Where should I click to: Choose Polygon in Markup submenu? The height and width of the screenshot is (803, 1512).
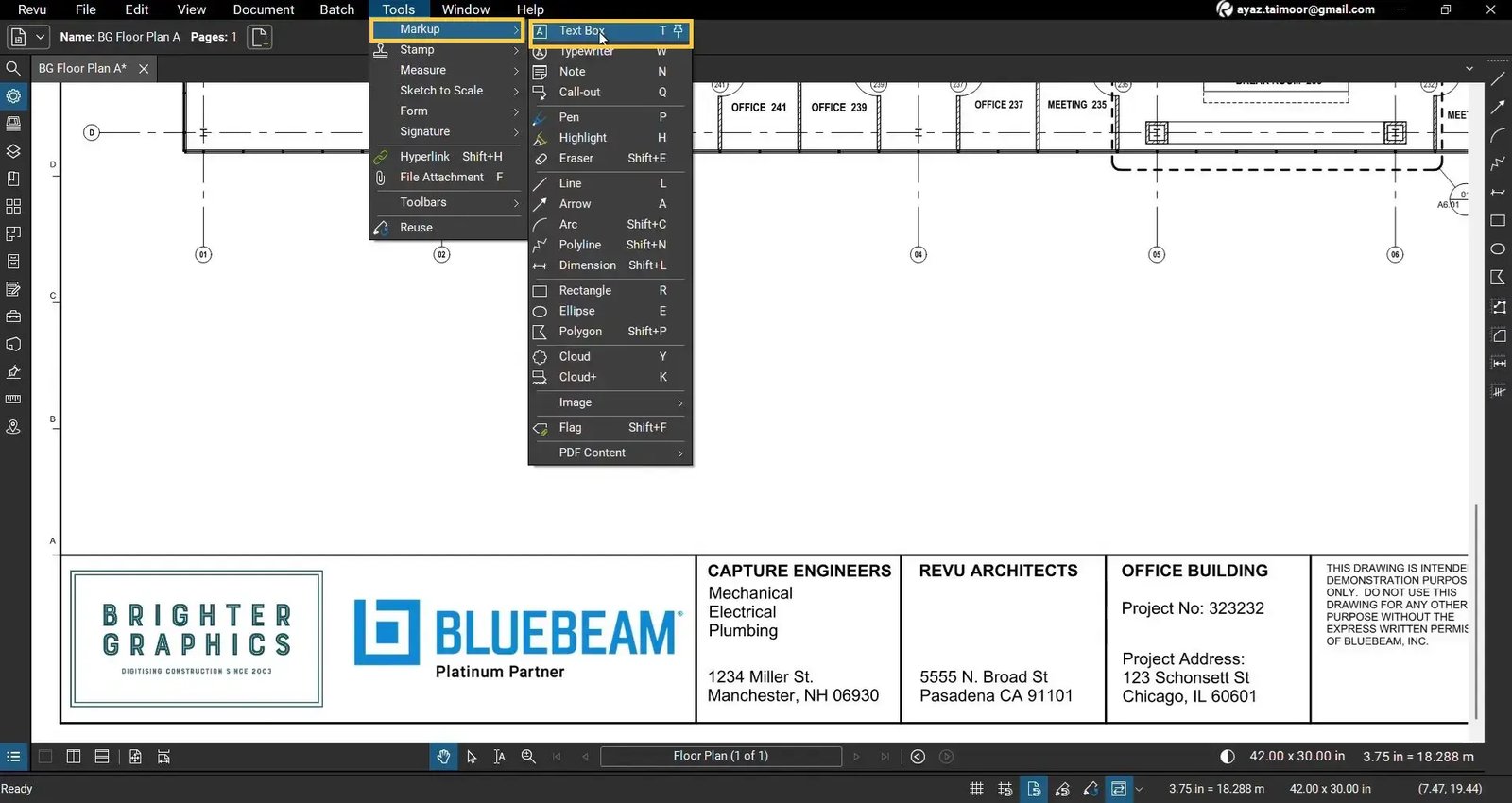point(610,332)
